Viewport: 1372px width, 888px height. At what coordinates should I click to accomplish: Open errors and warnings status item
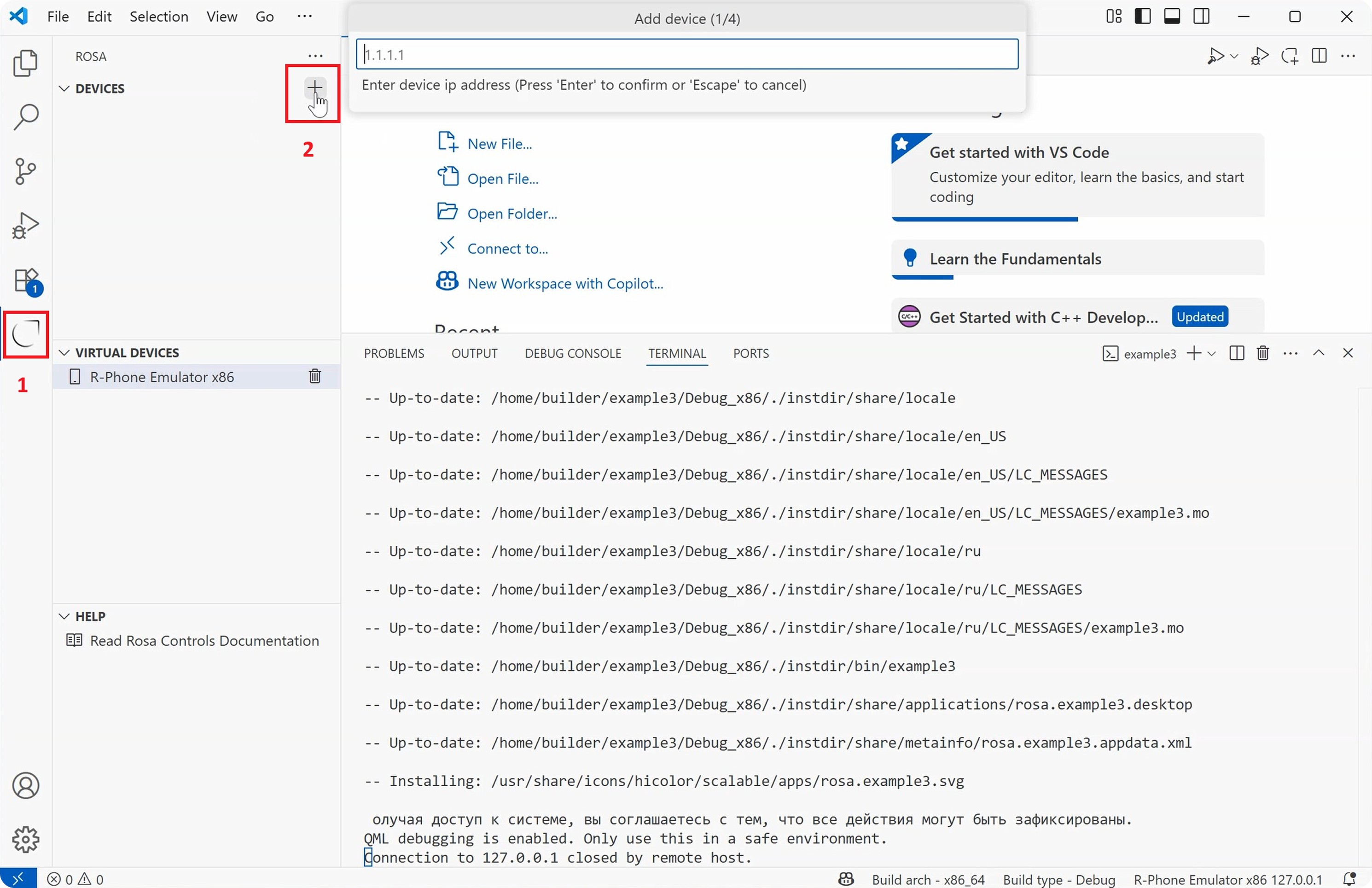(x=76, y=879)
